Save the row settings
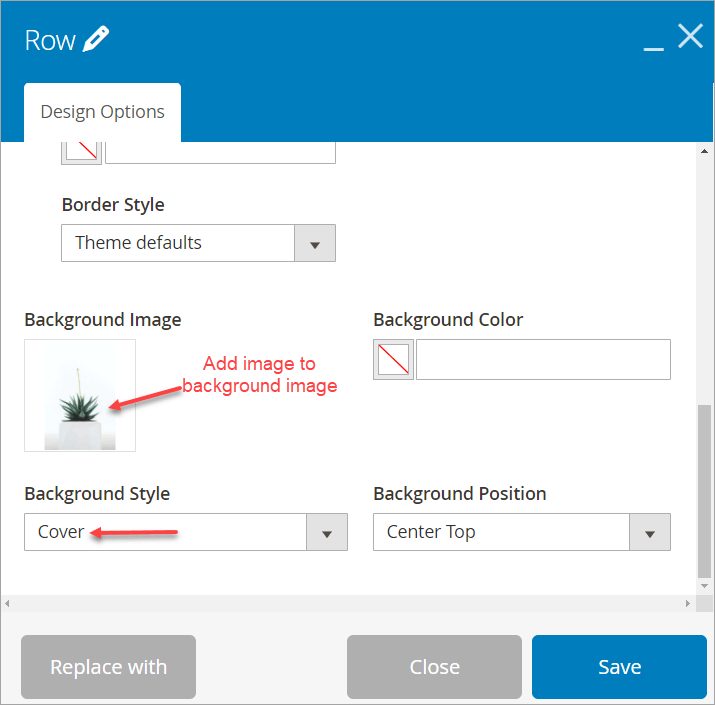The height and width of the screenshot is (705, 715). click(619, 667)
